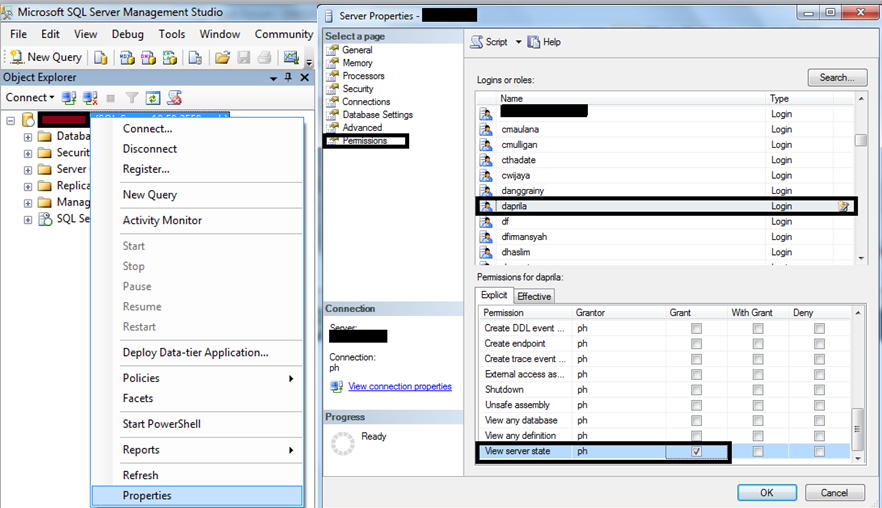Screen dimensions: 882x508
Task: Open Activity Monitor from the toolbar icon
Action: tap(291, 57)
